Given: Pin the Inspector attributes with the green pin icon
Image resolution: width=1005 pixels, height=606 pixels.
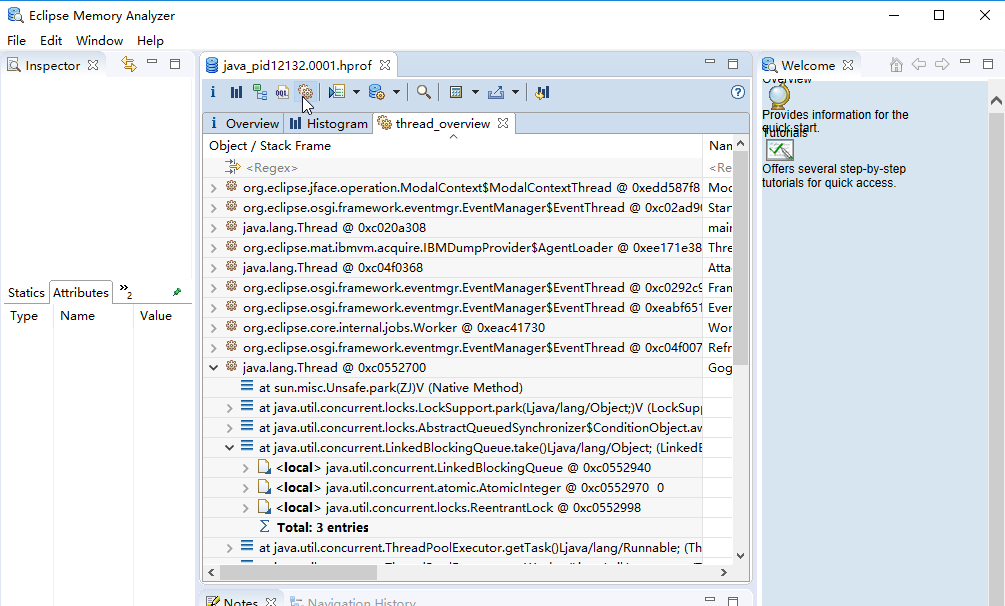Looking at the screenshot, I should (177, 292).
